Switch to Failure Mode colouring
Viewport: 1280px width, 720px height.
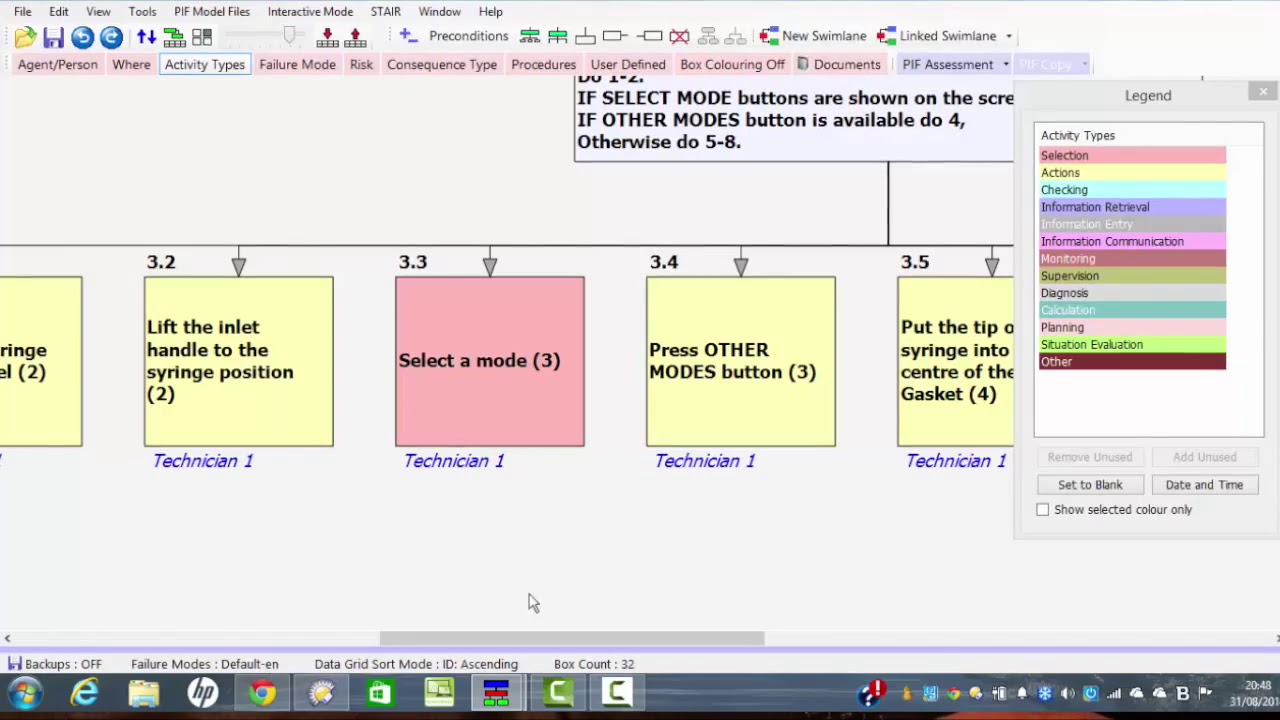tap(297, 65)
